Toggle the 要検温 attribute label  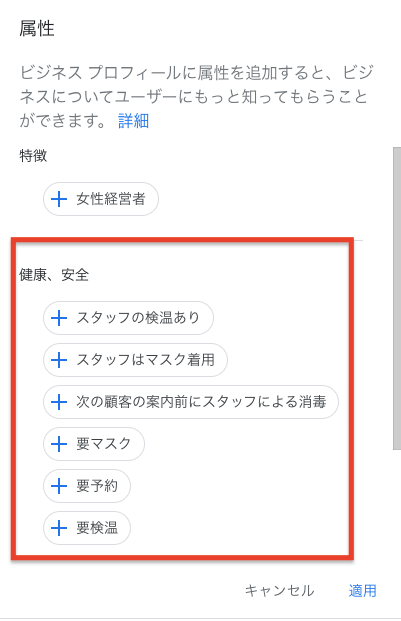97,528
